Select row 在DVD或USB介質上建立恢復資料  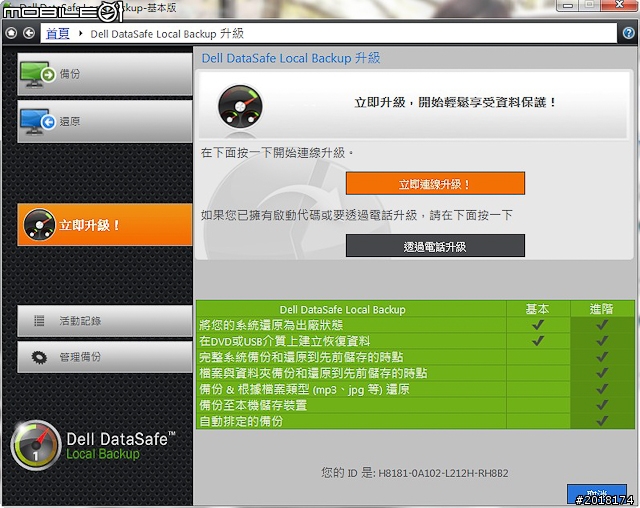pyautogui.click(x=416, y=341)
